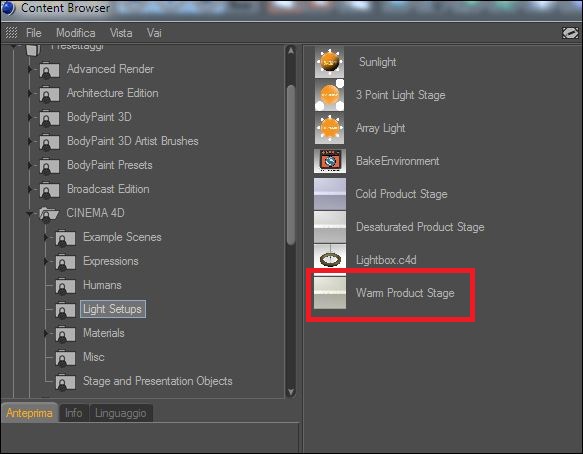Select the Array Light preset icon
Viewport: 583px width, 454px height.
point(329,128)
